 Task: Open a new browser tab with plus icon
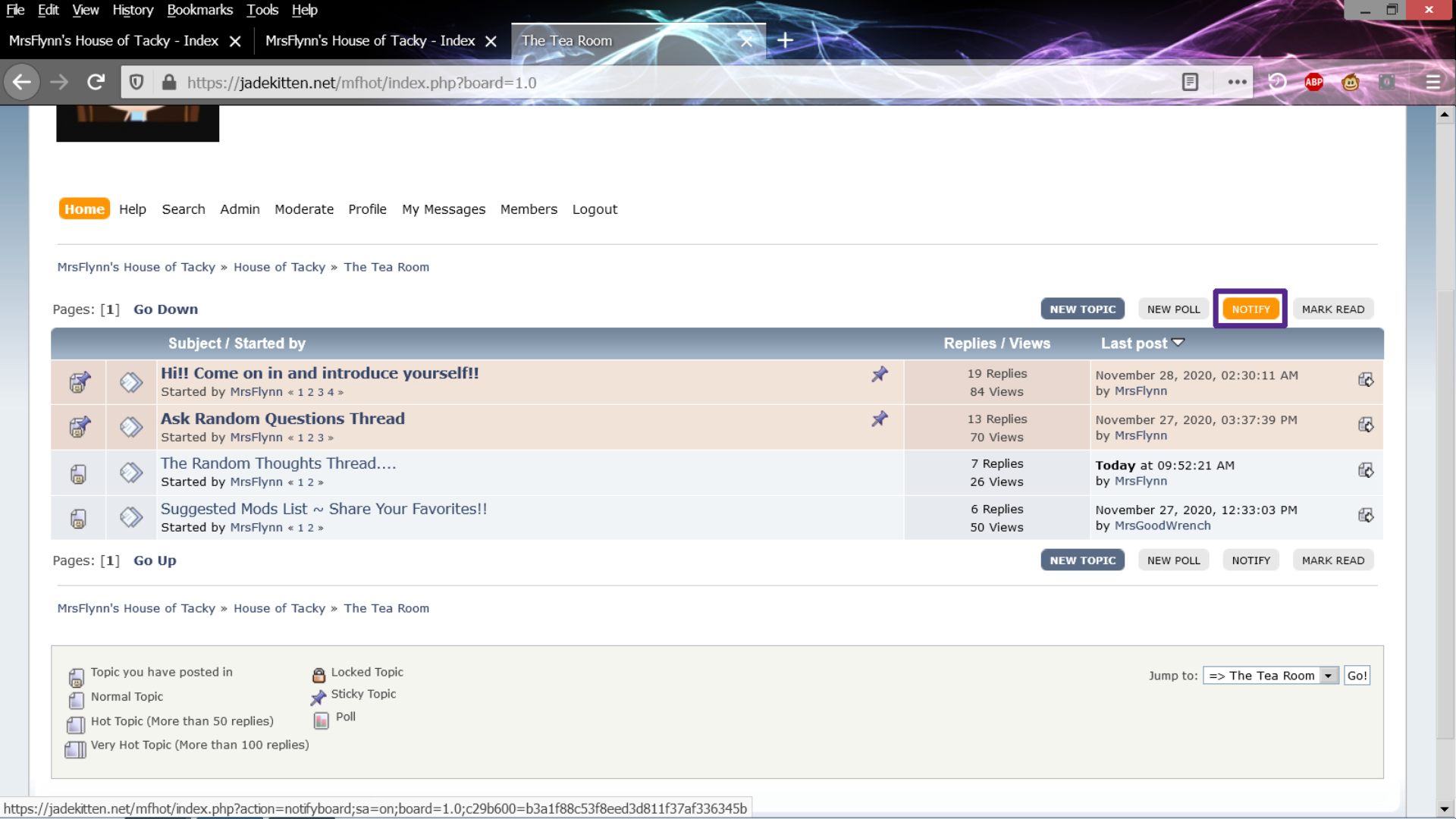tap(786, 41)
